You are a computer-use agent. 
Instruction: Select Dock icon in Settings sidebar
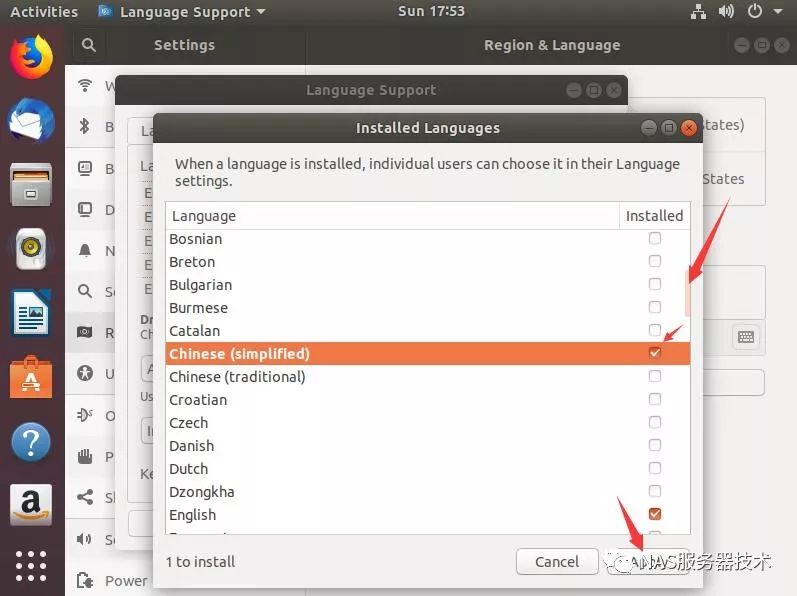(85, 209)
